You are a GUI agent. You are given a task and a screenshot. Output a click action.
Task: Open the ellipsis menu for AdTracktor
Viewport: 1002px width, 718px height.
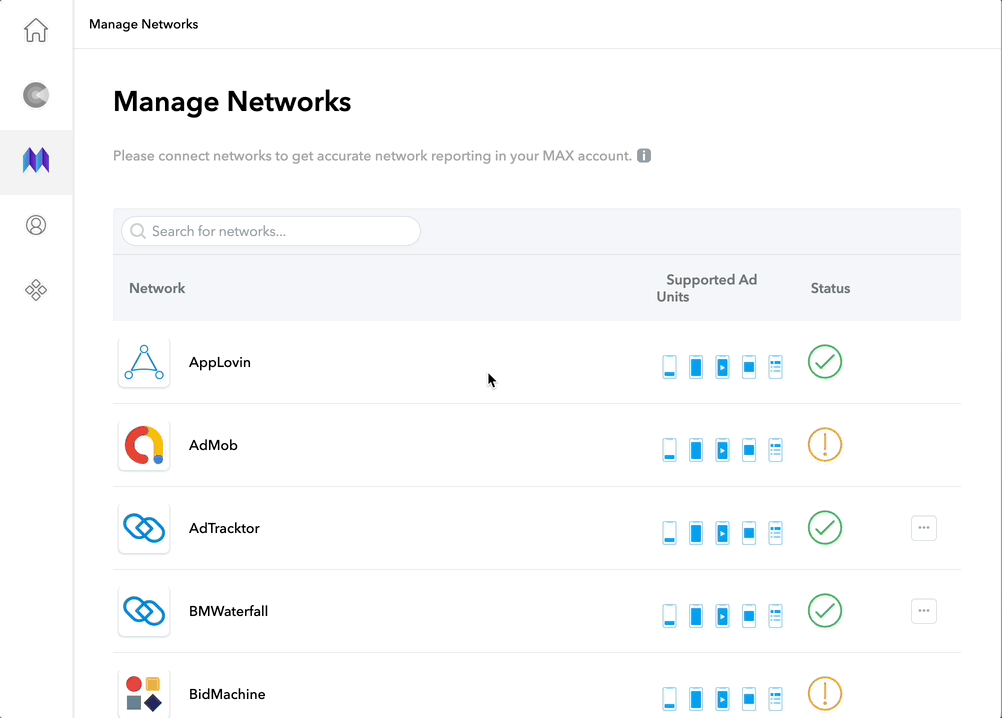(x=923, y=527)
